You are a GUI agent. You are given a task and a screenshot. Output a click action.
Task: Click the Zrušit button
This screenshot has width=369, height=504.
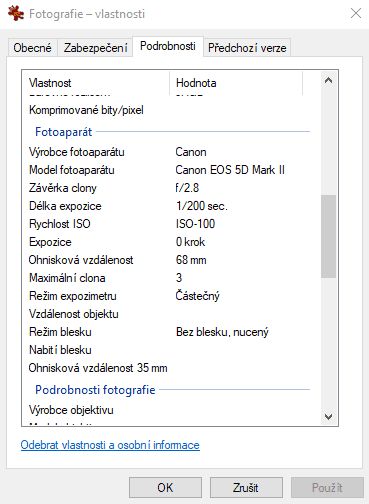(246, 488)
